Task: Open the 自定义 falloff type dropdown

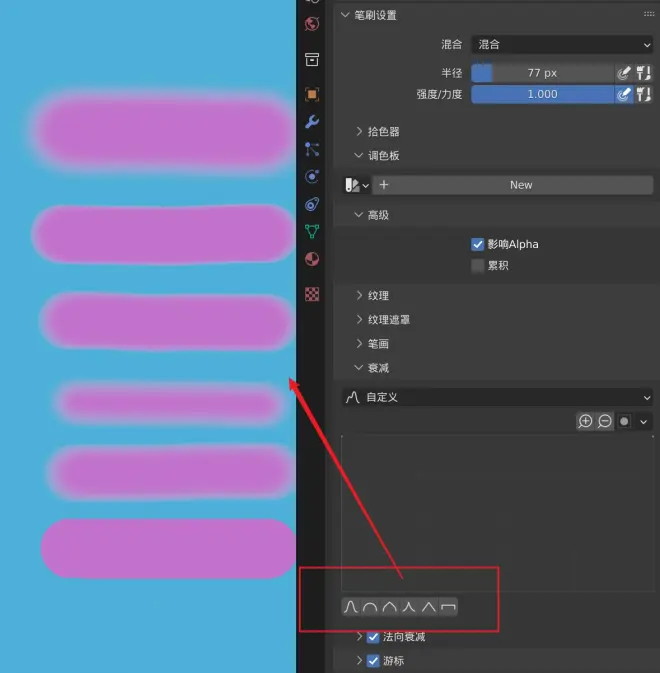Action: coord(497,397)
